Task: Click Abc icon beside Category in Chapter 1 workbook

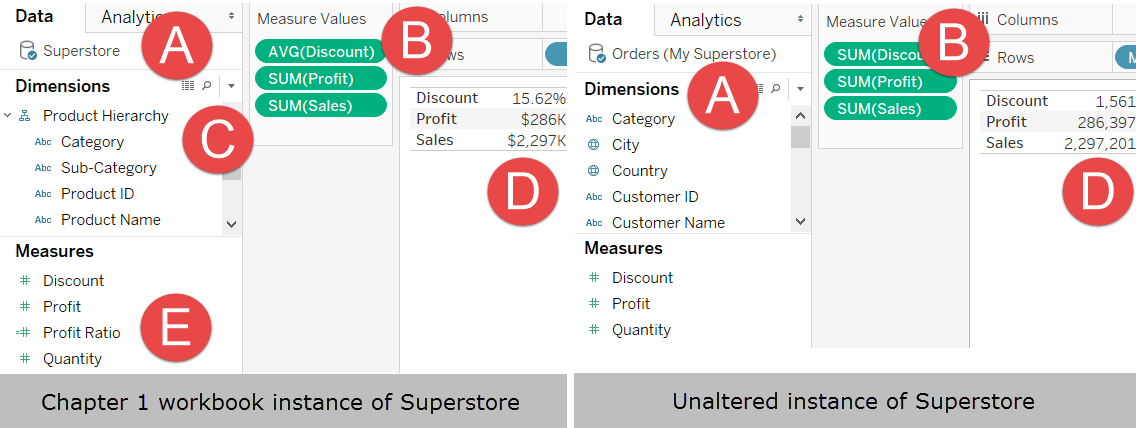Action: point(43,142)
